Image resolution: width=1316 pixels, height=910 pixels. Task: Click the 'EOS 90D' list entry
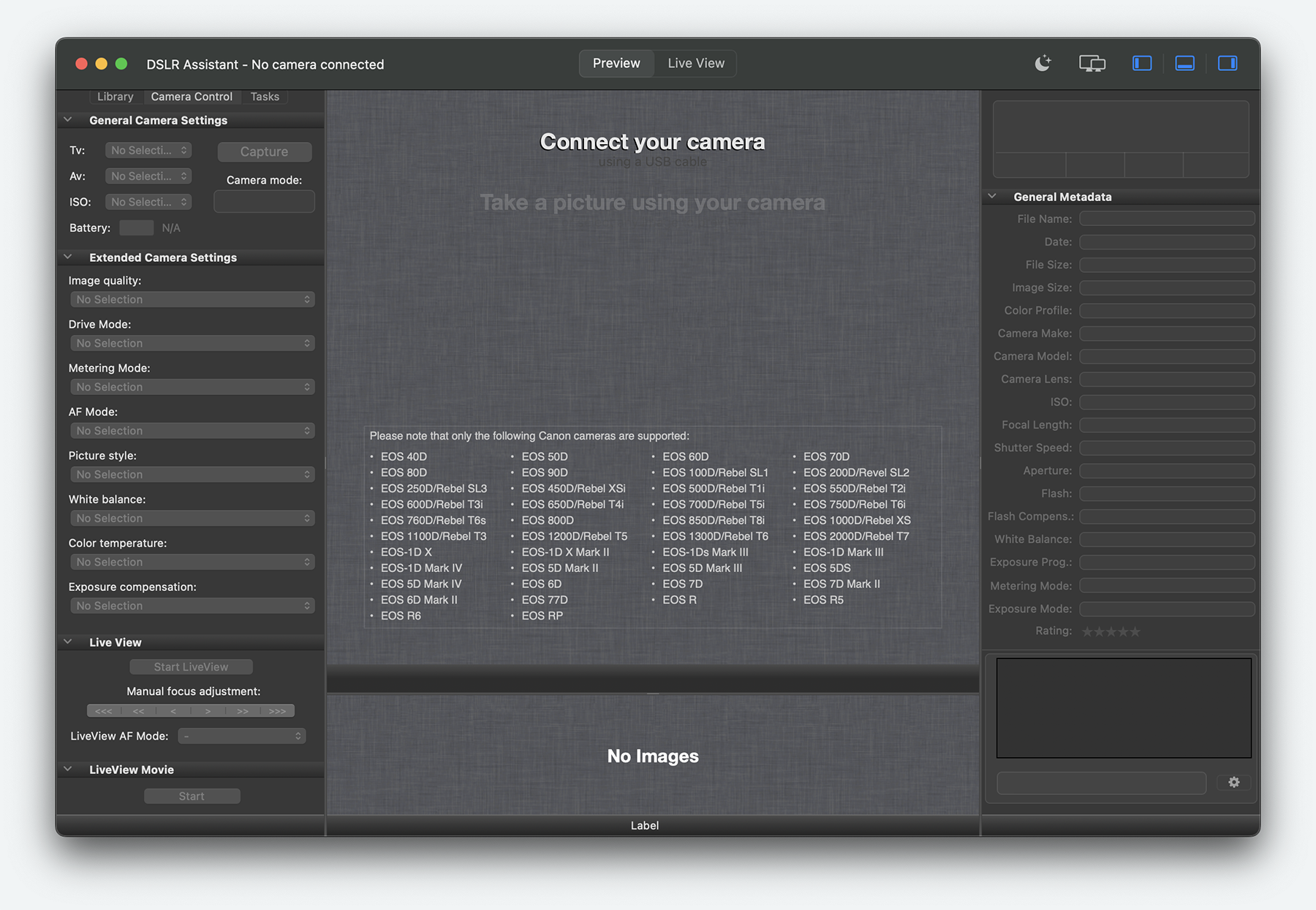(545, 473)
